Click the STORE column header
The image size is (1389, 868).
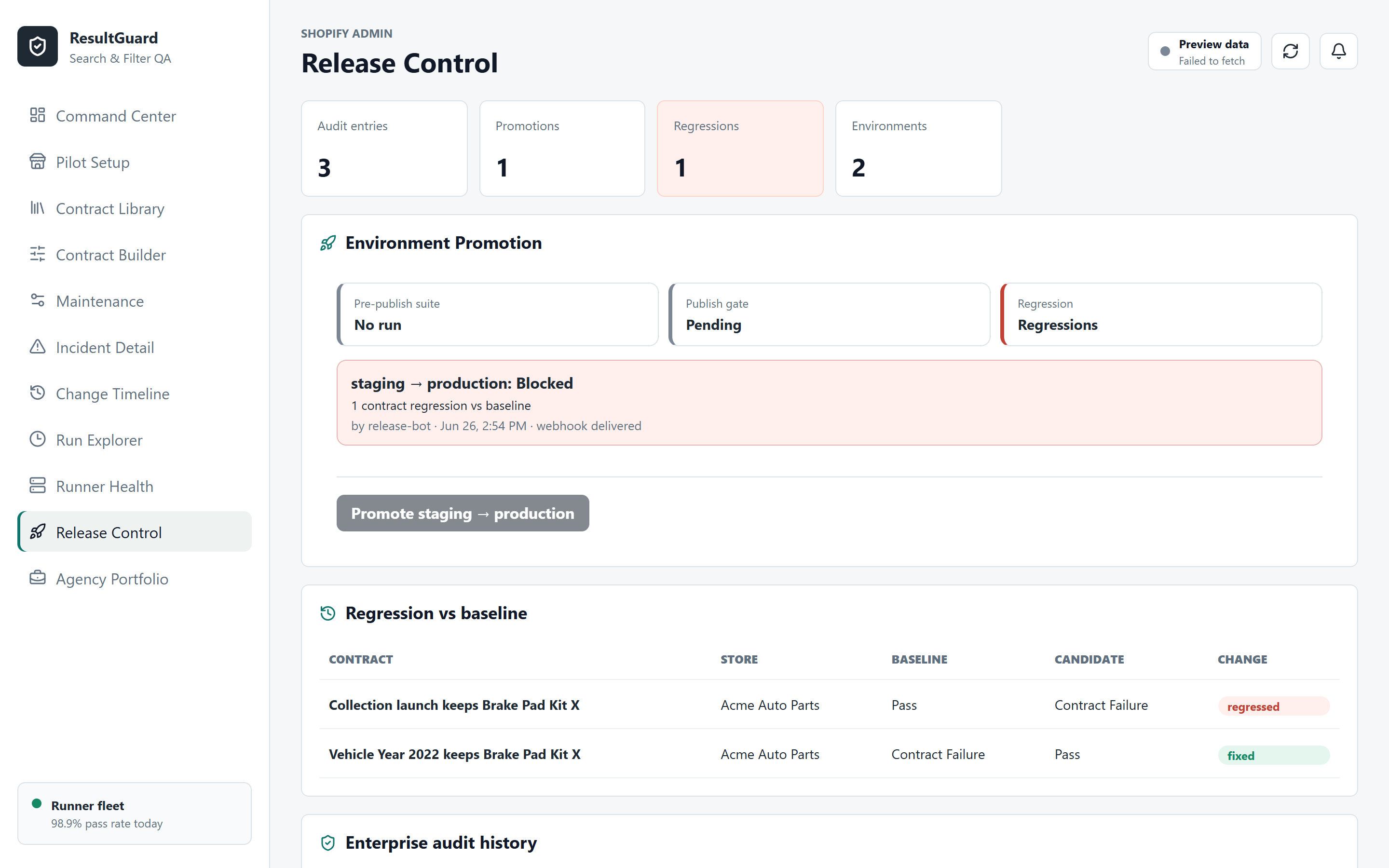pos(739,660)
